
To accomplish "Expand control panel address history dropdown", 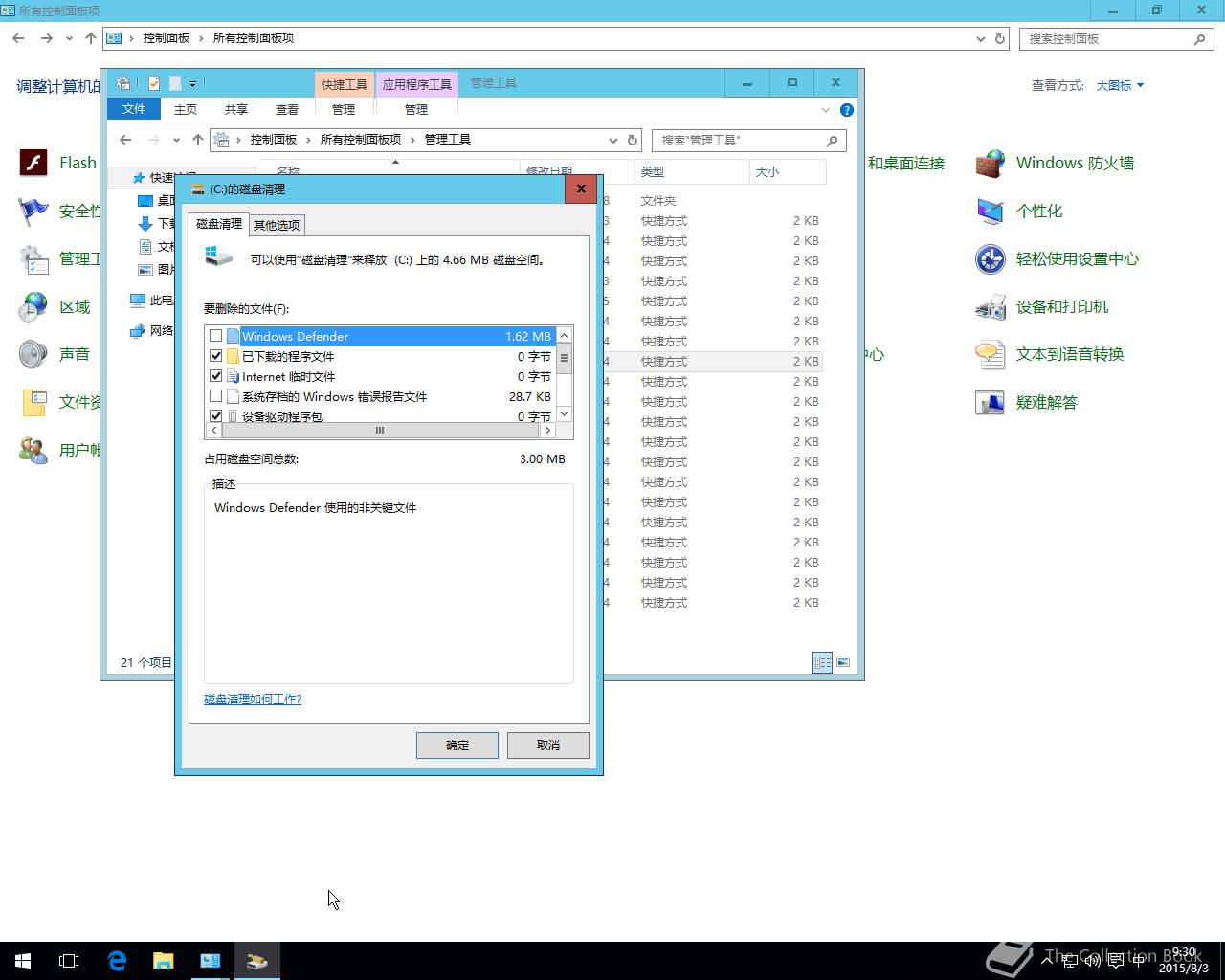I will pyautogui.click(x=981, y=39).
